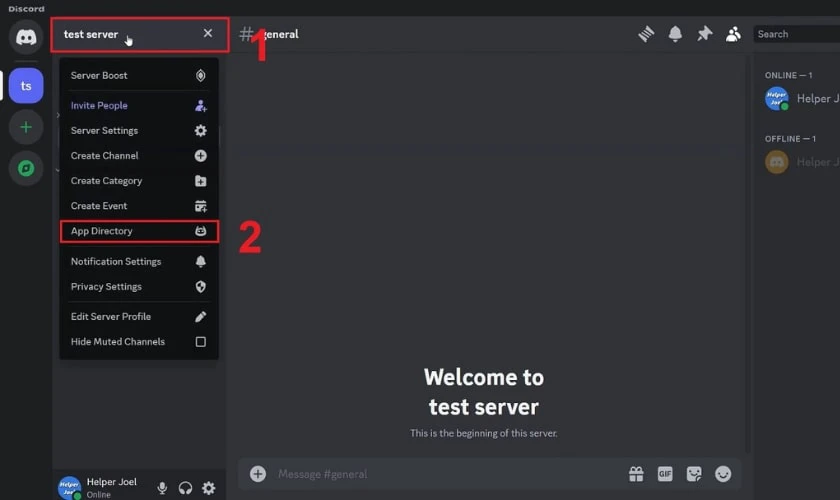Open Server Settings menu entry
This screenshot has width=840, height=500.
pos(139,131)
